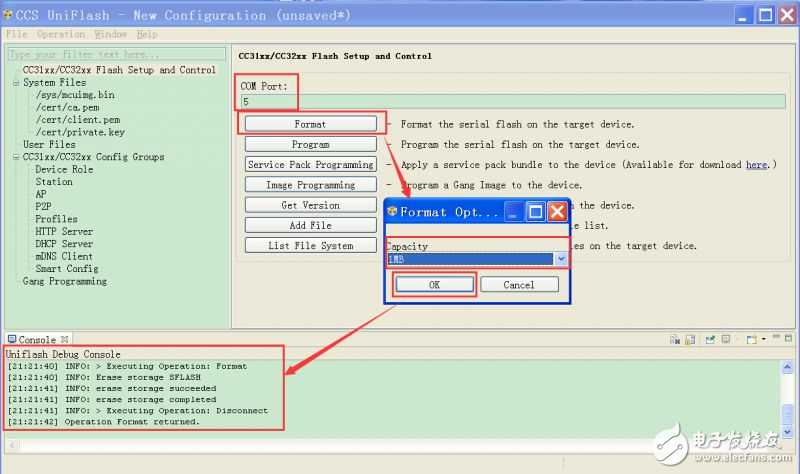Select Gang Programming in the tree
The width and height of the screenshot is (800, 474).
pos(65,281)
